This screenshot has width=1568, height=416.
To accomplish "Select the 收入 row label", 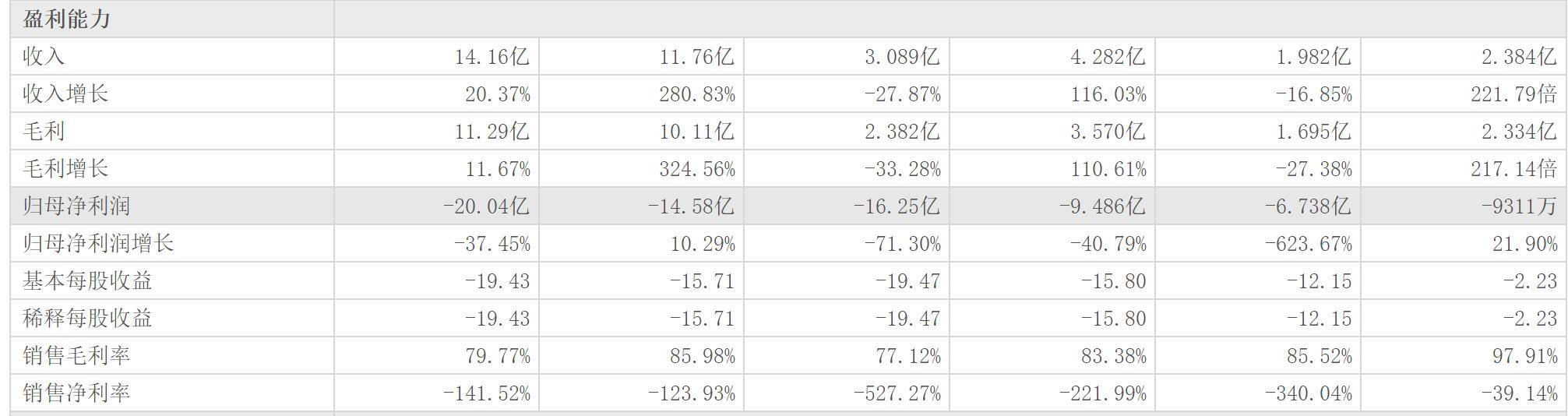I will tap(44, 56).
